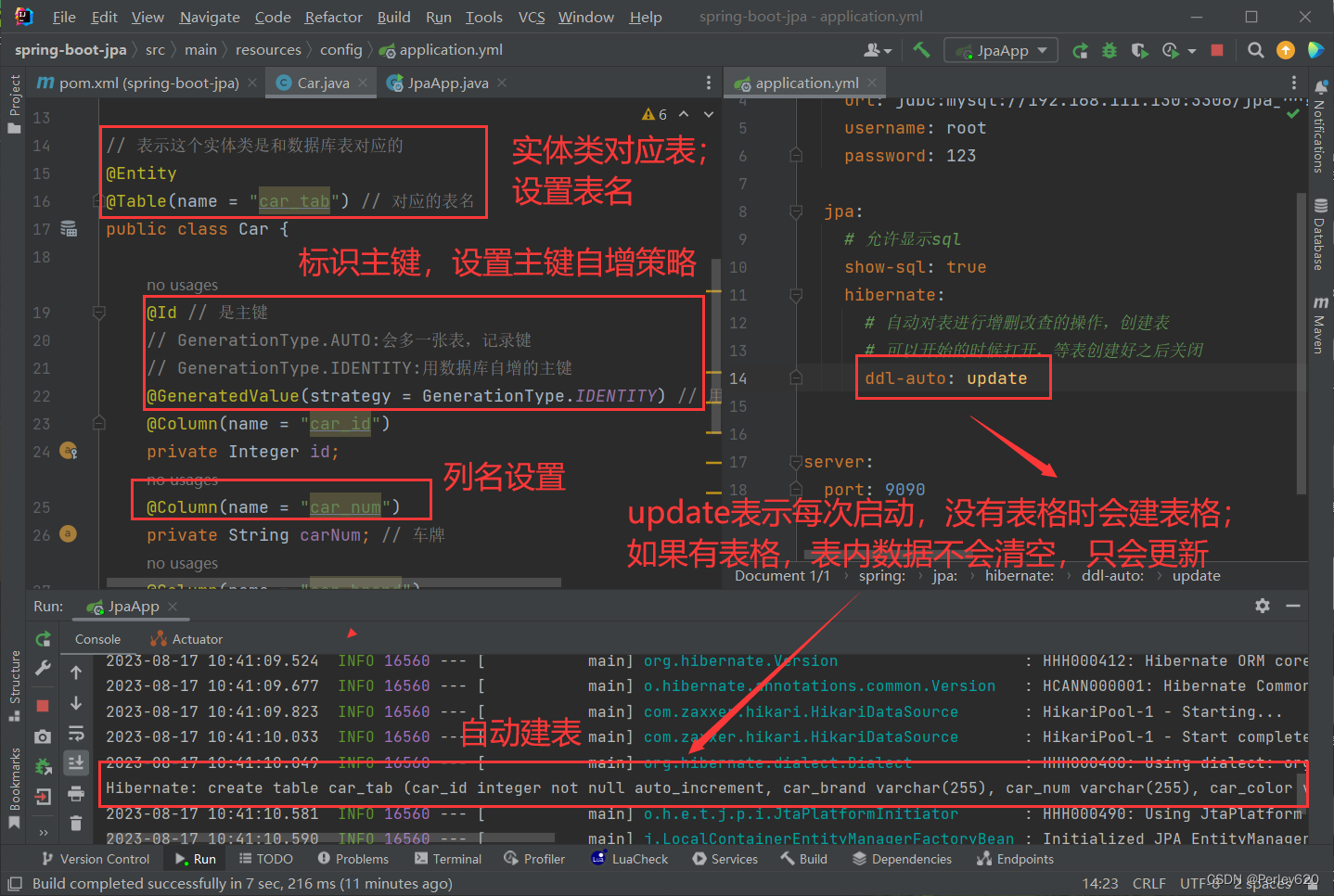1334x896 pixels.
Task: Switch to the JpaApp.java tab
Action: [447, 83]
